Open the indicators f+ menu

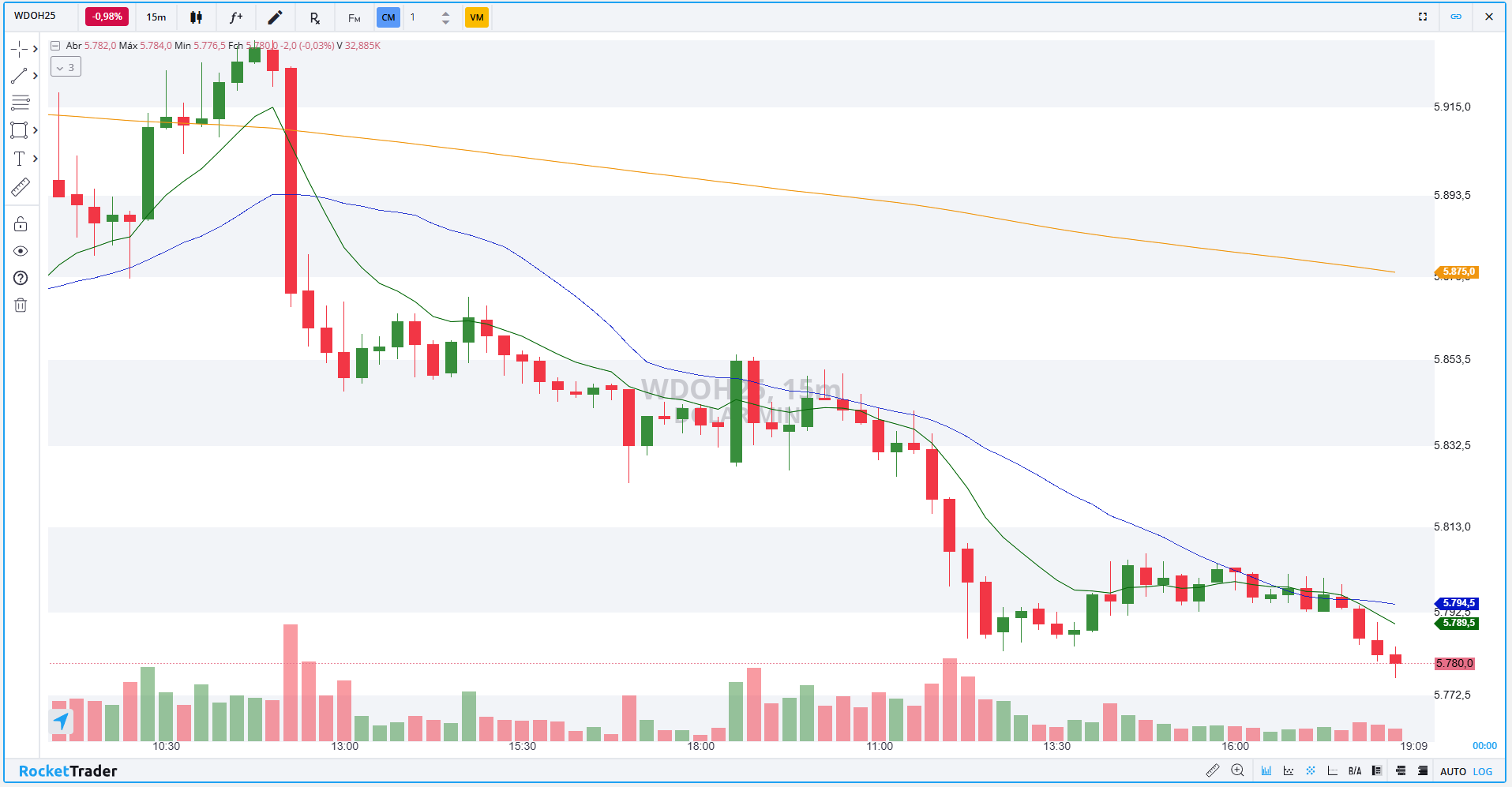coord(235,17)
